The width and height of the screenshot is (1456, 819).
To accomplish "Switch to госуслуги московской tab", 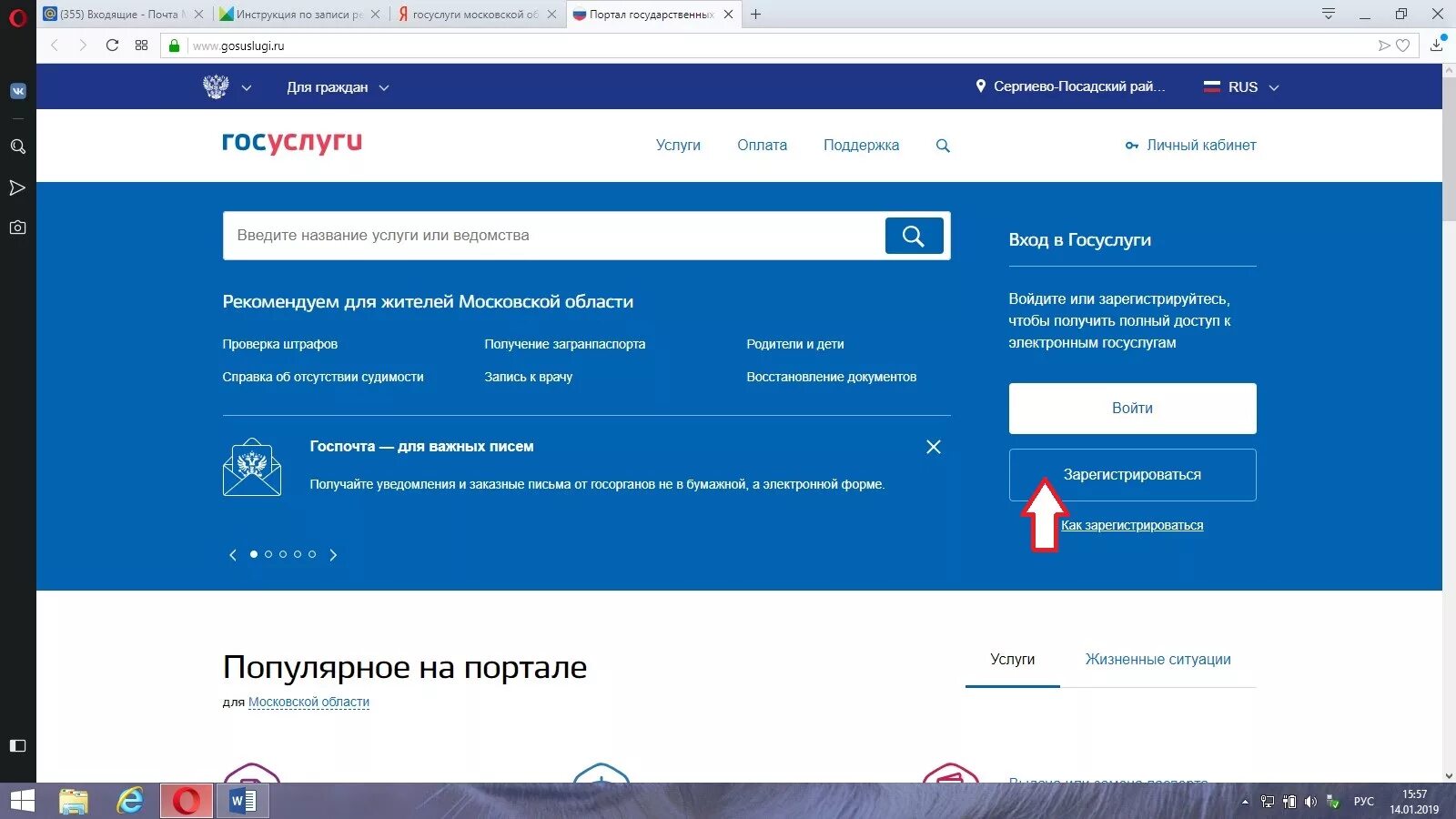I will pyautogui.click(x=476, y=15).
